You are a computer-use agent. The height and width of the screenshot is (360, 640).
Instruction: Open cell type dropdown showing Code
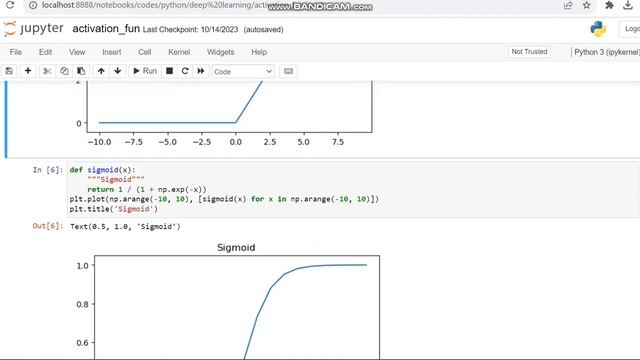[x=243, y=71]
